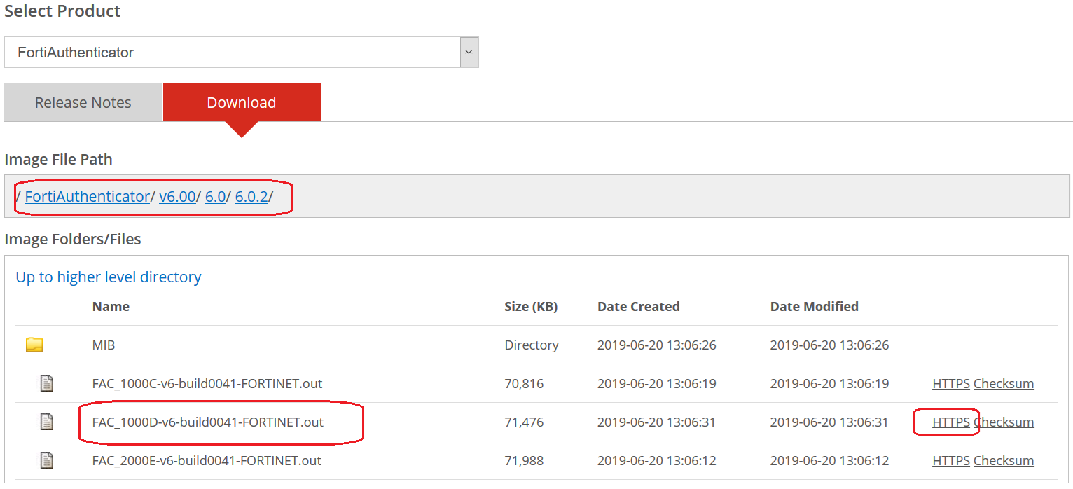Click the 6.0.2 path link

click(251, 197)
